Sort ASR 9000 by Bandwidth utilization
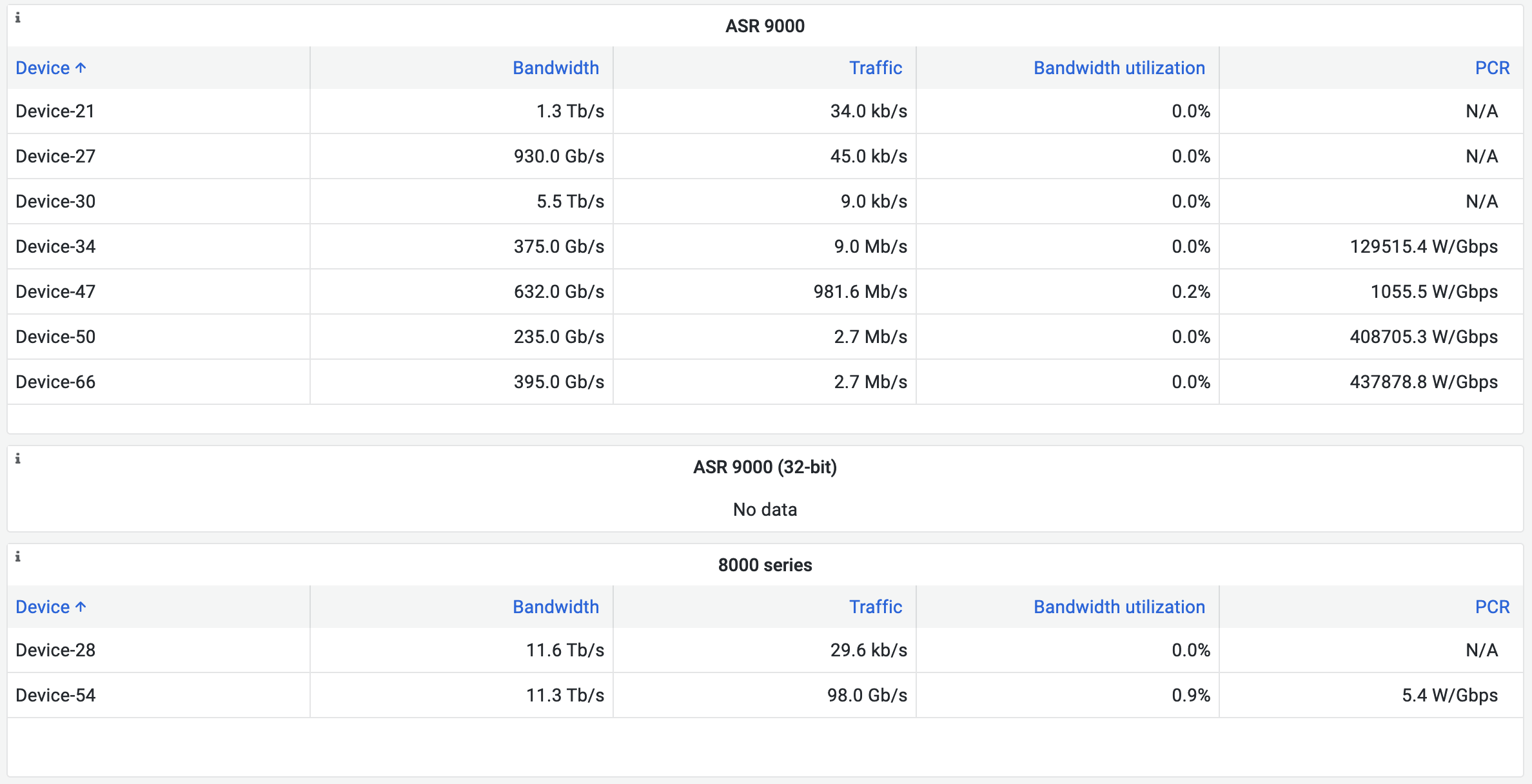1532x784 pixels. [1119, 68]
